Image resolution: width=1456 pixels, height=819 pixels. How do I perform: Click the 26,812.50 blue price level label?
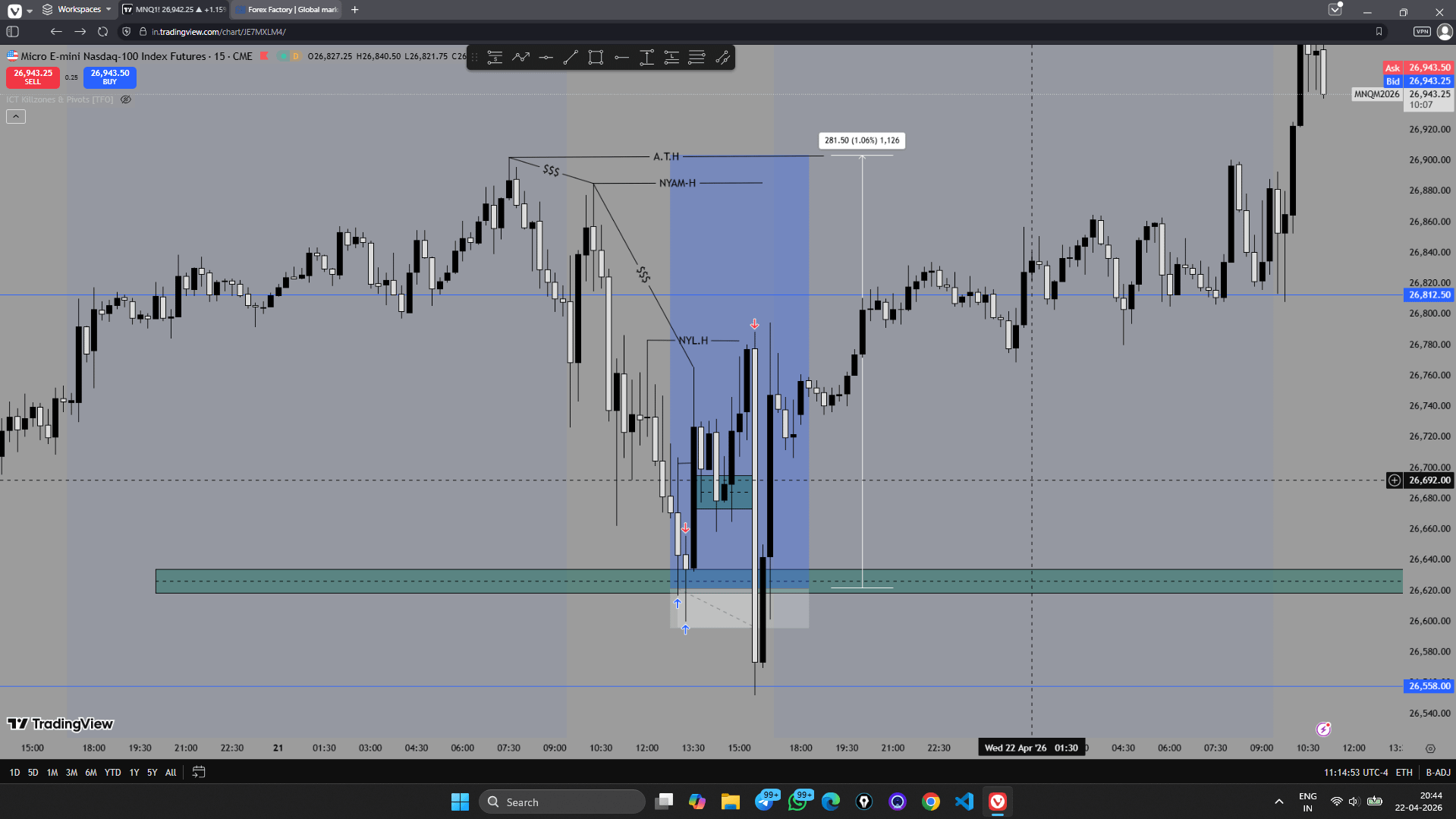(1429, 295)
